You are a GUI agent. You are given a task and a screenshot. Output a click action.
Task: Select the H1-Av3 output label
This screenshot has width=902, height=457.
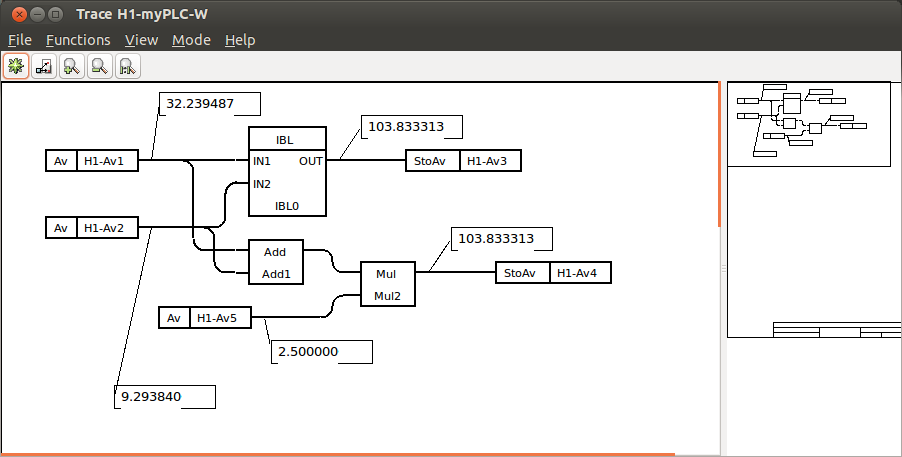490,161
